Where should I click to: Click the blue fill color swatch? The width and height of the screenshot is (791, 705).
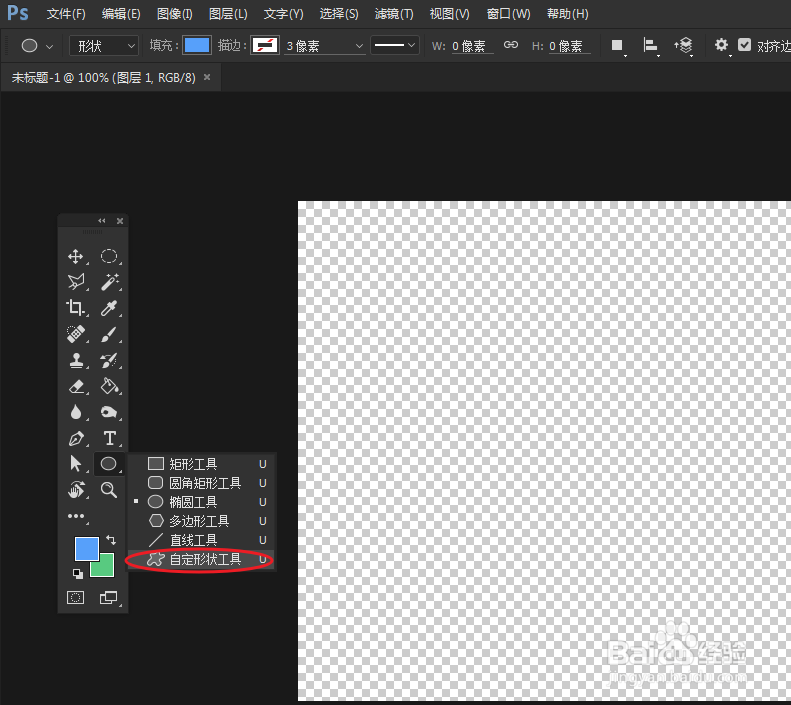pyautogui.click(x=197, y=45)
